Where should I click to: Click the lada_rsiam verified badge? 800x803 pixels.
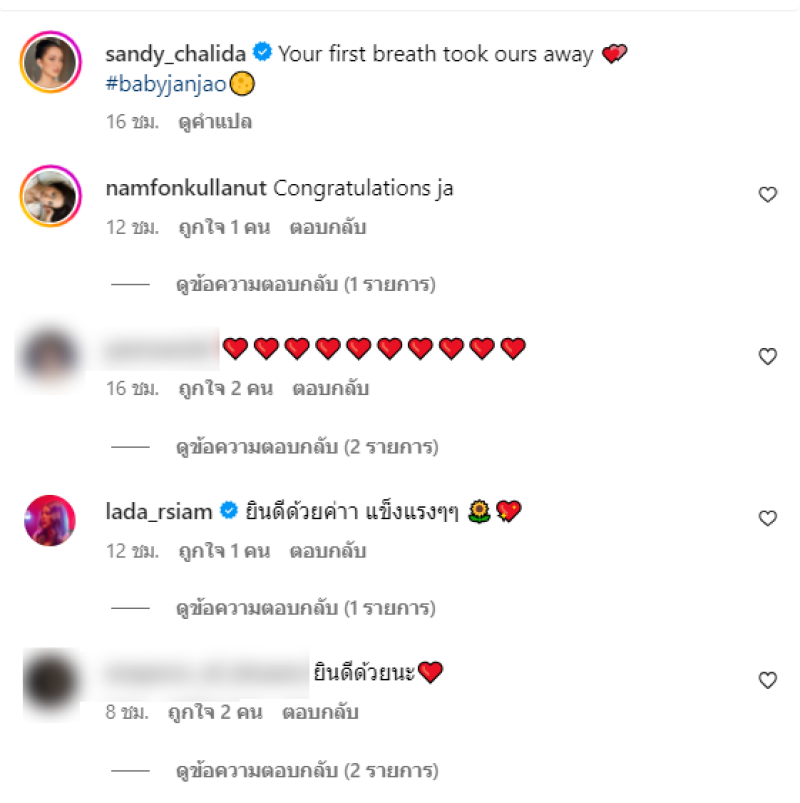[x=228, y=511]
